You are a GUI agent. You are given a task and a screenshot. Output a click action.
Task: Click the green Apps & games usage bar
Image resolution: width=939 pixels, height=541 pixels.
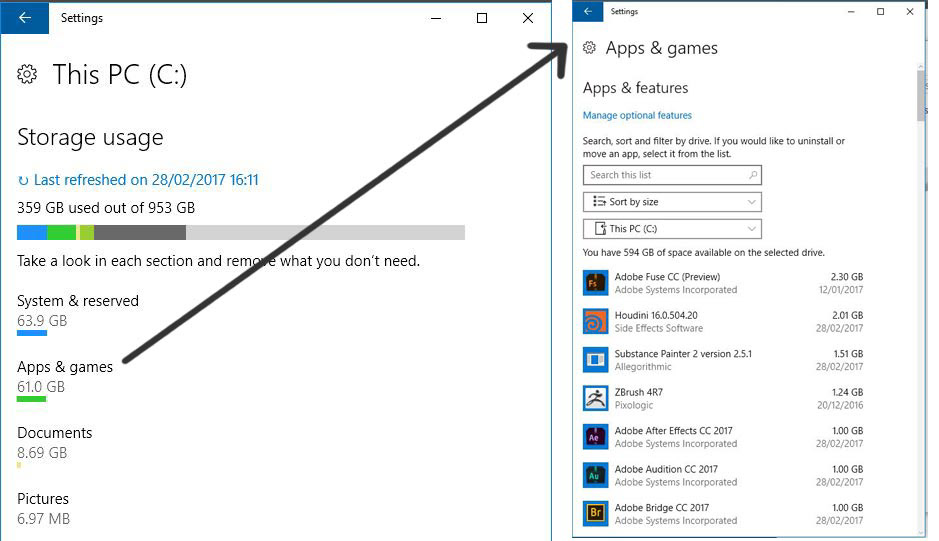point(32,399)
